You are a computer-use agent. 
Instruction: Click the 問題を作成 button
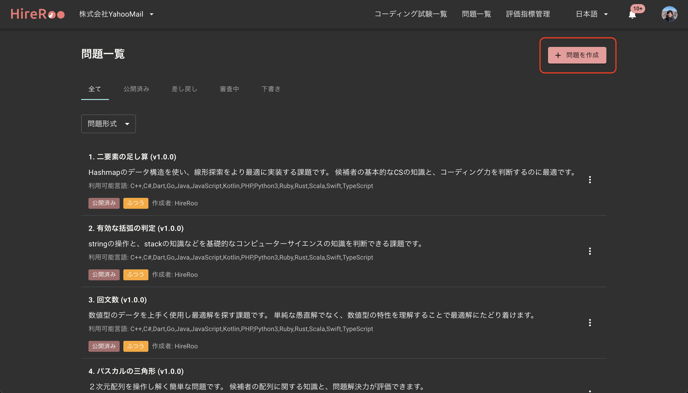(x=577, y=55)
